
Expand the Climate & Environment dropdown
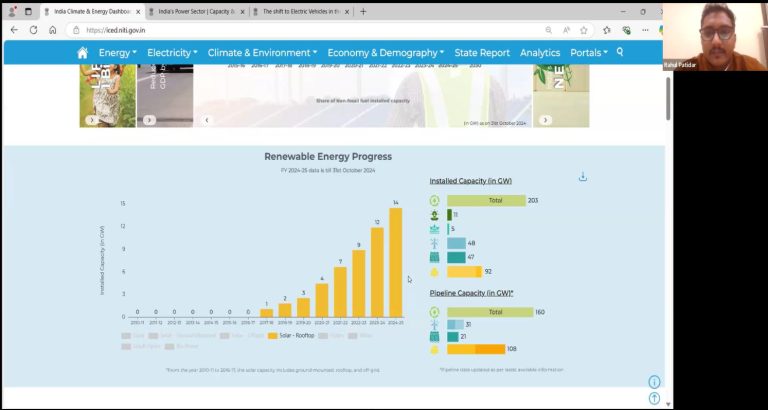tap(262, 53)
